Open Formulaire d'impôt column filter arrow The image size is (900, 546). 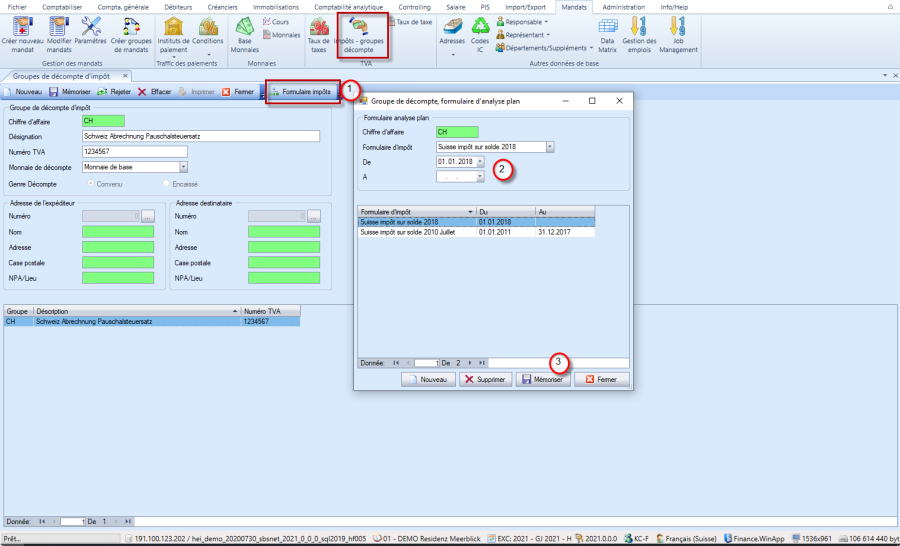point(471,212)
